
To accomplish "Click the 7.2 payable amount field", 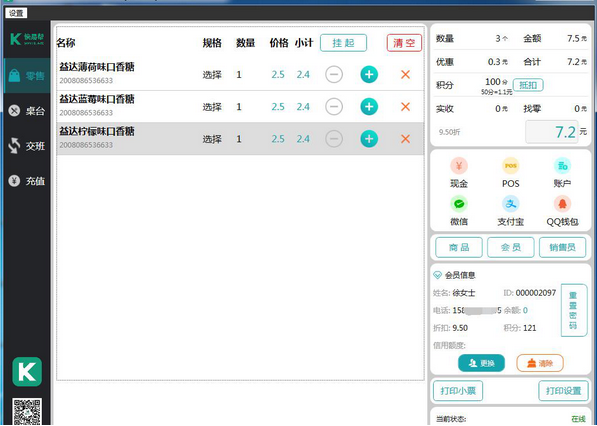I will [x=552, y=132].
